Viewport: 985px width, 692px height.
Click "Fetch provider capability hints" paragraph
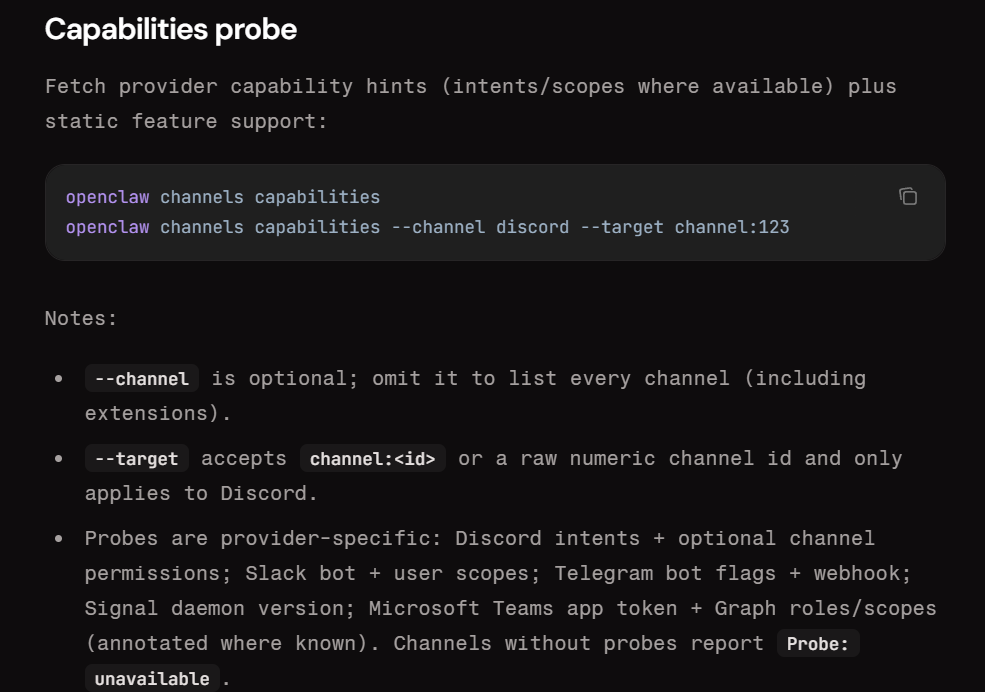[x=471, y=104]
